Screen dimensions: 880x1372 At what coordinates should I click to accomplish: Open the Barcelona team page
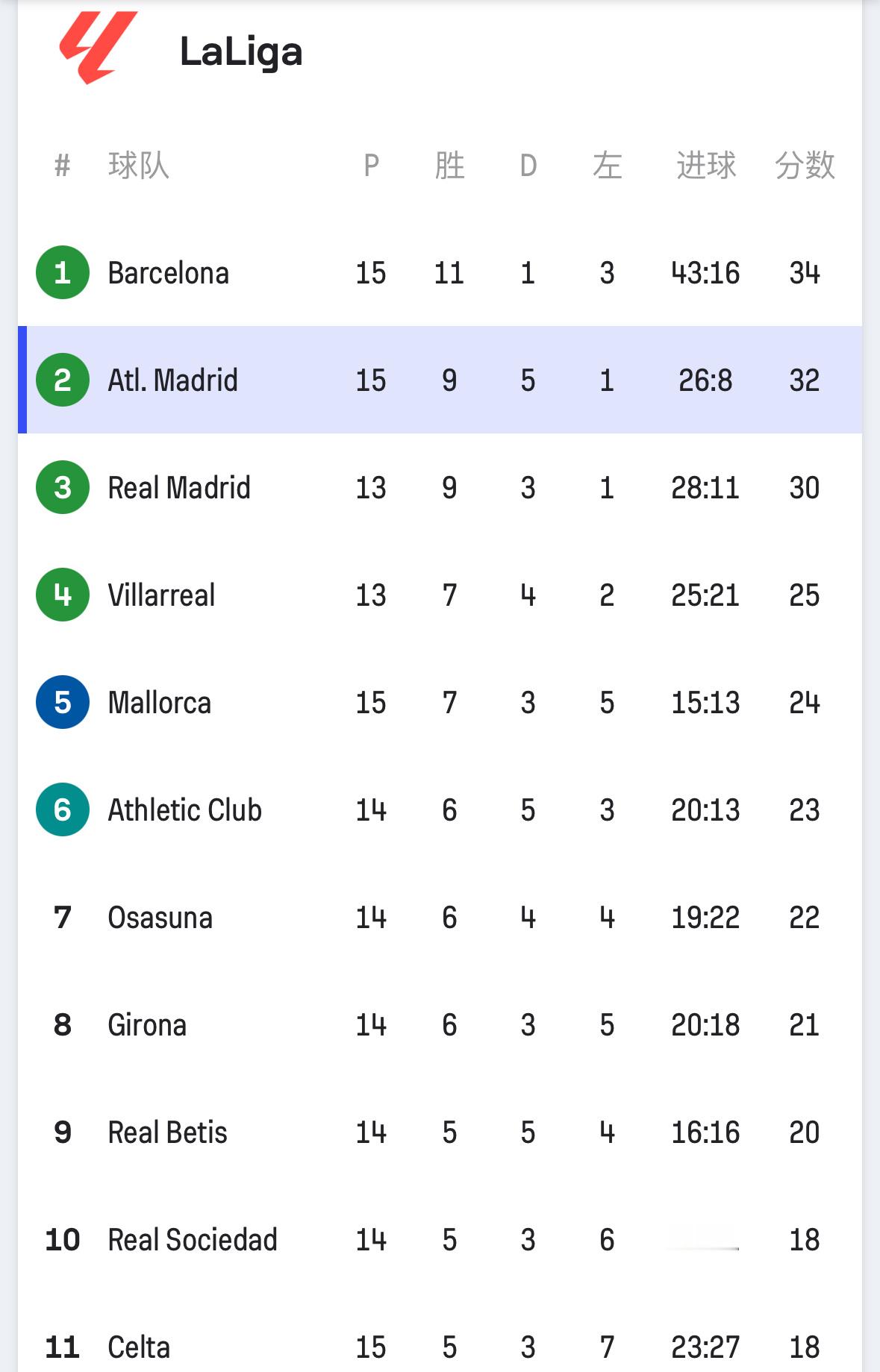tap(168, 273)
